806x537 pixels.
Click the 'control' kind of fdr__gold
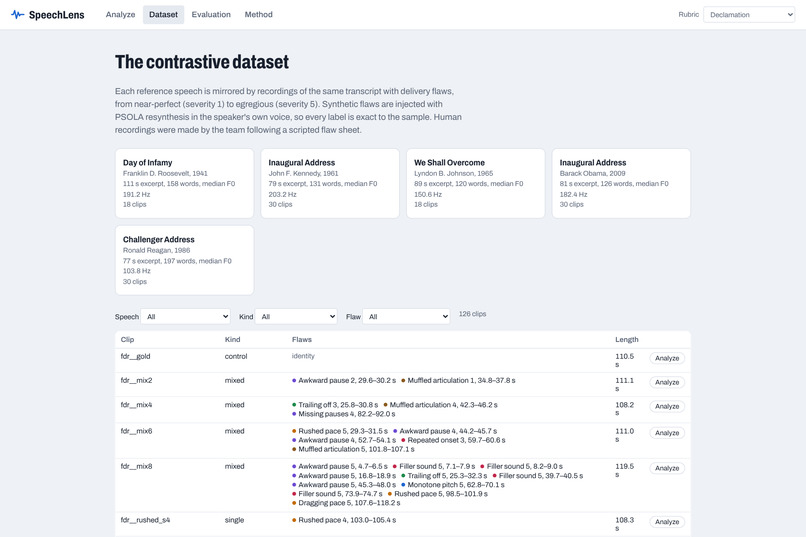(236, 356)
